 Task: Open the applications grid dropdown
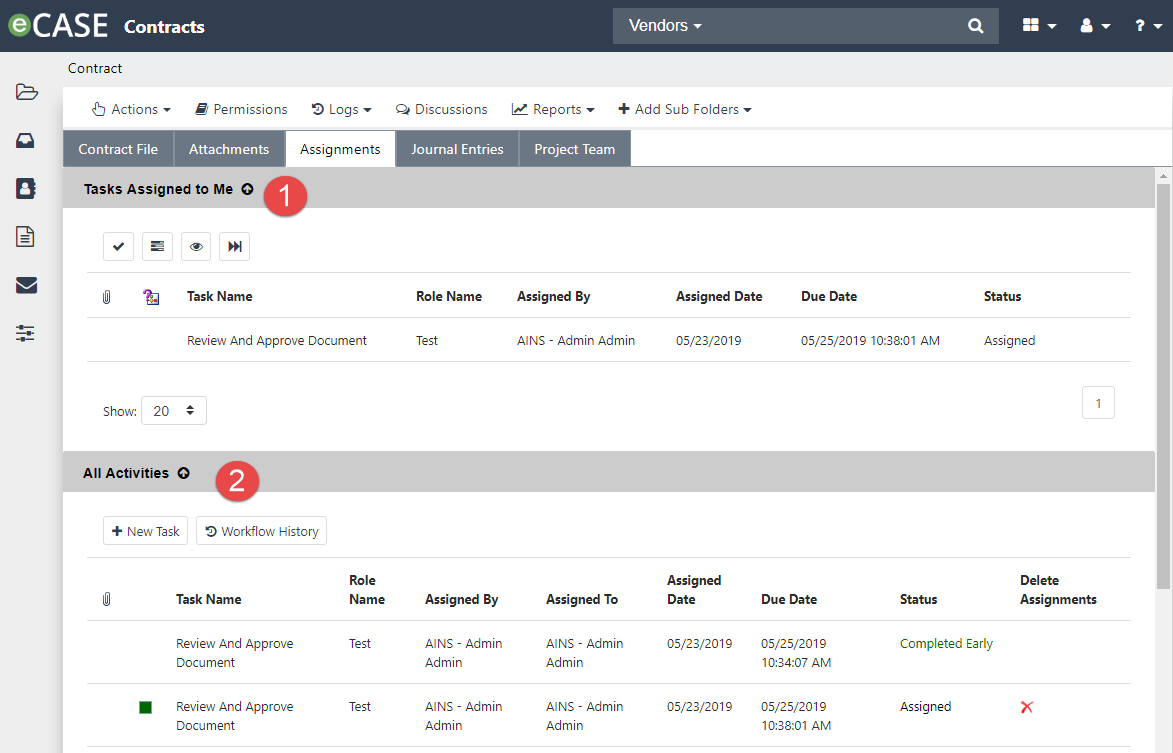tap(1039, 25)
